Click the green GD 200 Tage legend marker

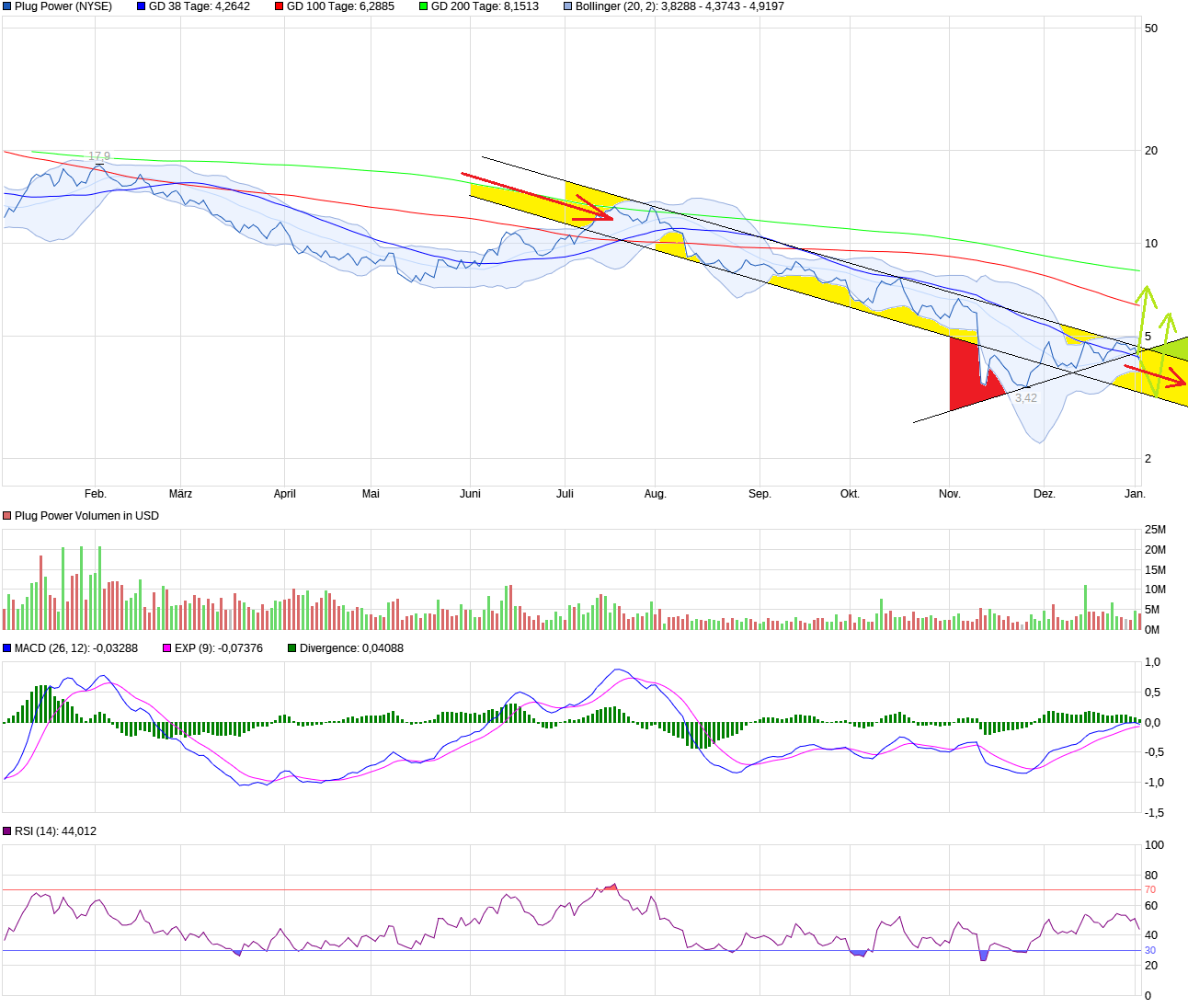(424, 6)
